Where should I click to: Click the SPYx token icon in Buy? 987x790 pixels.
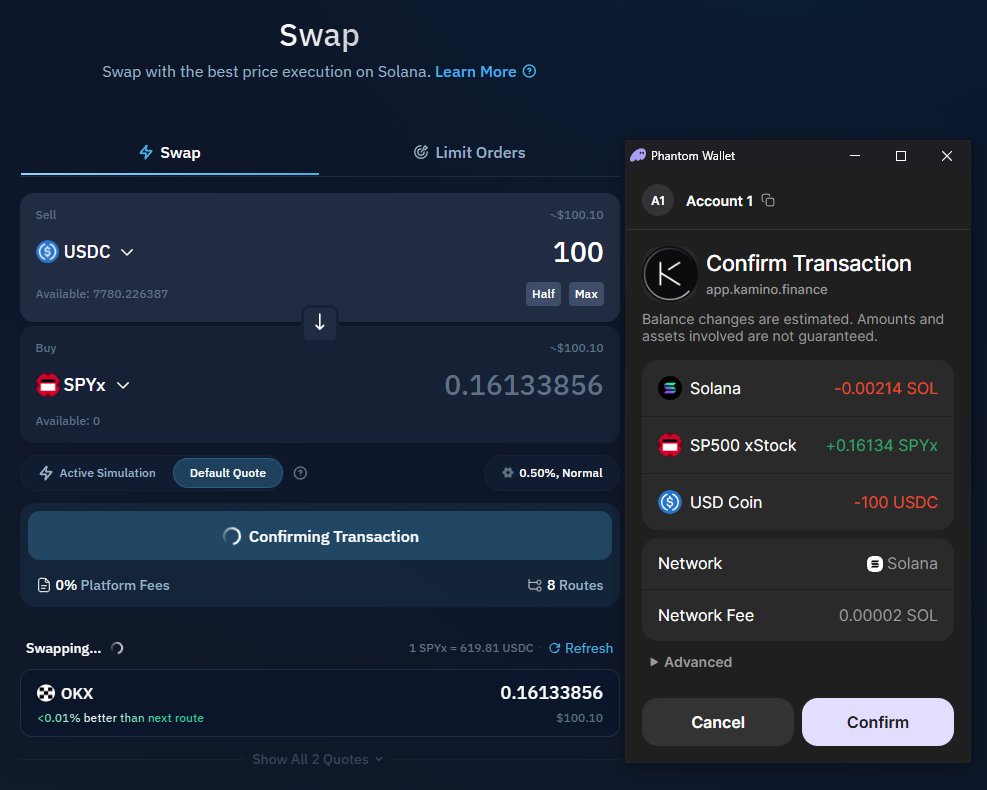(47, 385)
